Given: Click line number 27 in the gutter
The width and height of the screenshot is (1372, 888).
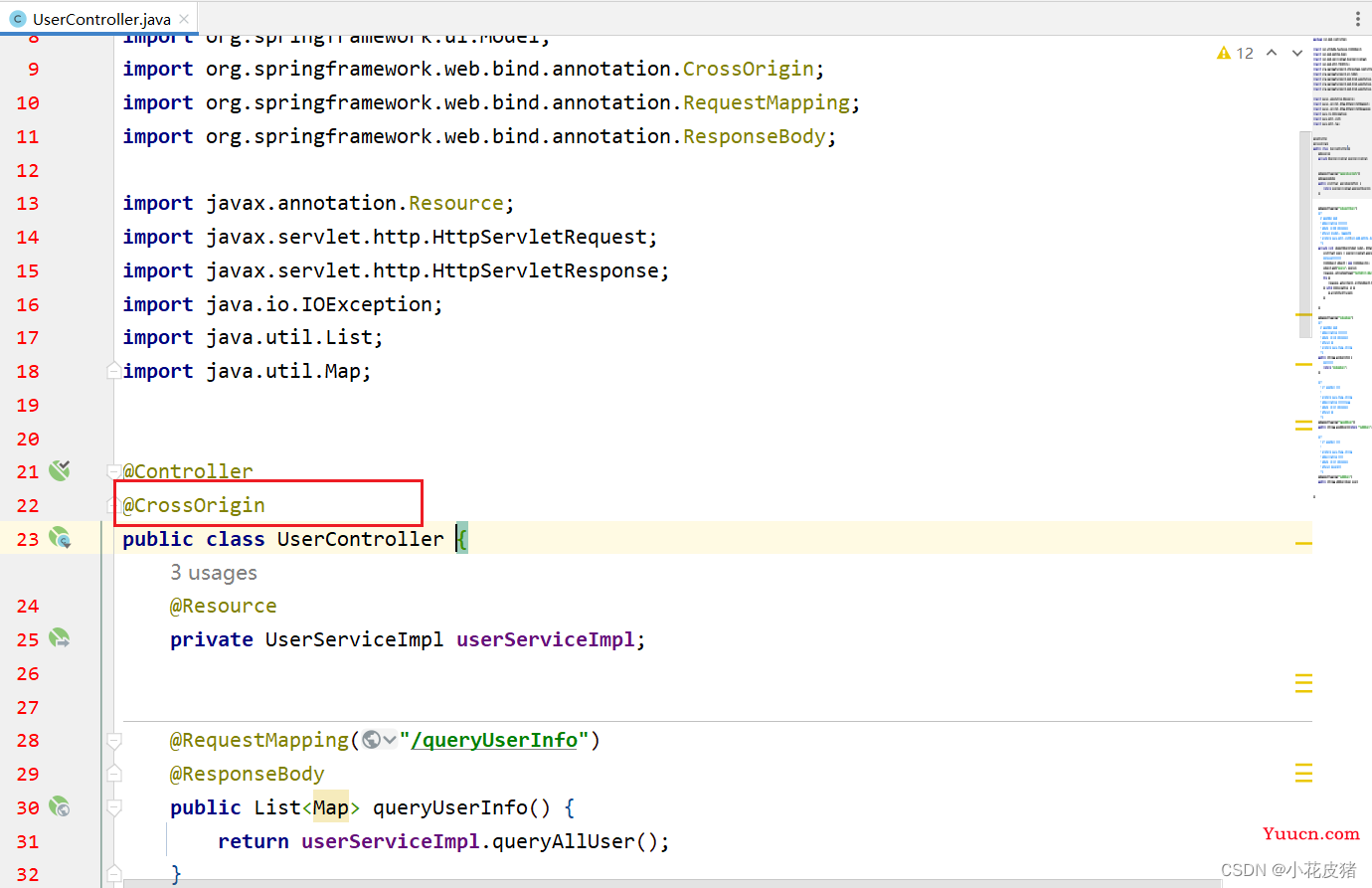Looking at the screenshot, I should coord(28,707).
